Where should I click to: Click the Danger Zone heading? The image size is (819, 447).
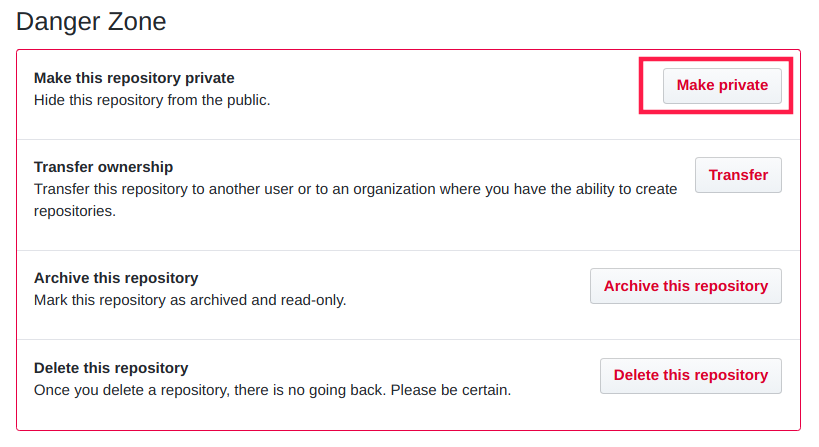(91, 21)
